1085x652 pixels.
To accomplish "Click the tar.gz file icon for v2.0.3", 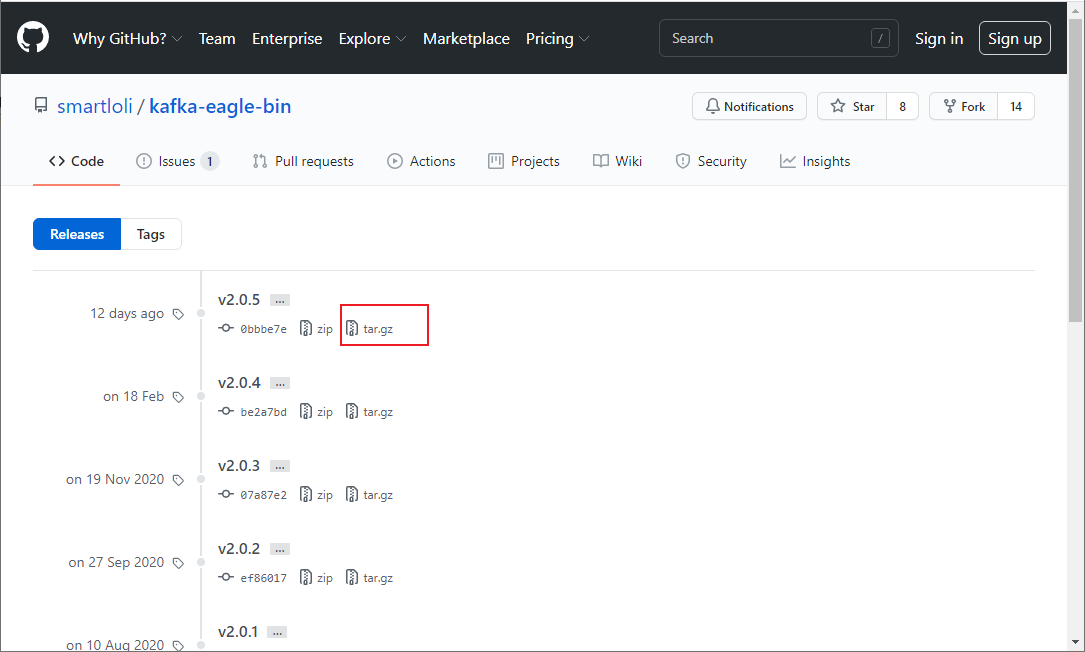I will pos(352,494).
